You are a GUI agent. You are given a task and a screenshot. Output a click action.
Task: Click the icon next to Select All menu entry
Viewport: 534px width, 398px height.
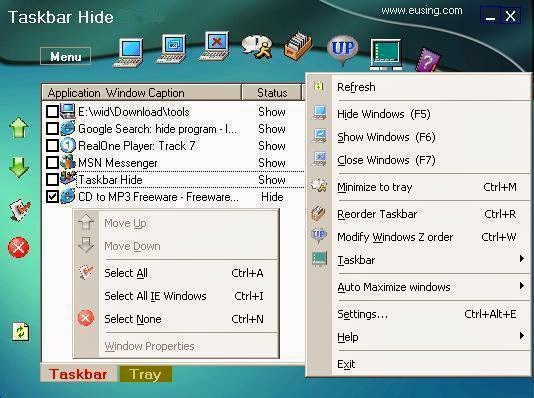[x=86, y=272]
